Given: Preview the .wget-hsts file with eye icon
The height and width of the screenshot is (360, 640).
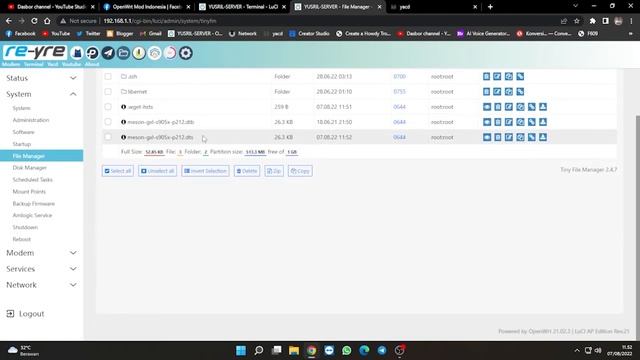Looking at the screenshot, I should (x=487, y=107).
